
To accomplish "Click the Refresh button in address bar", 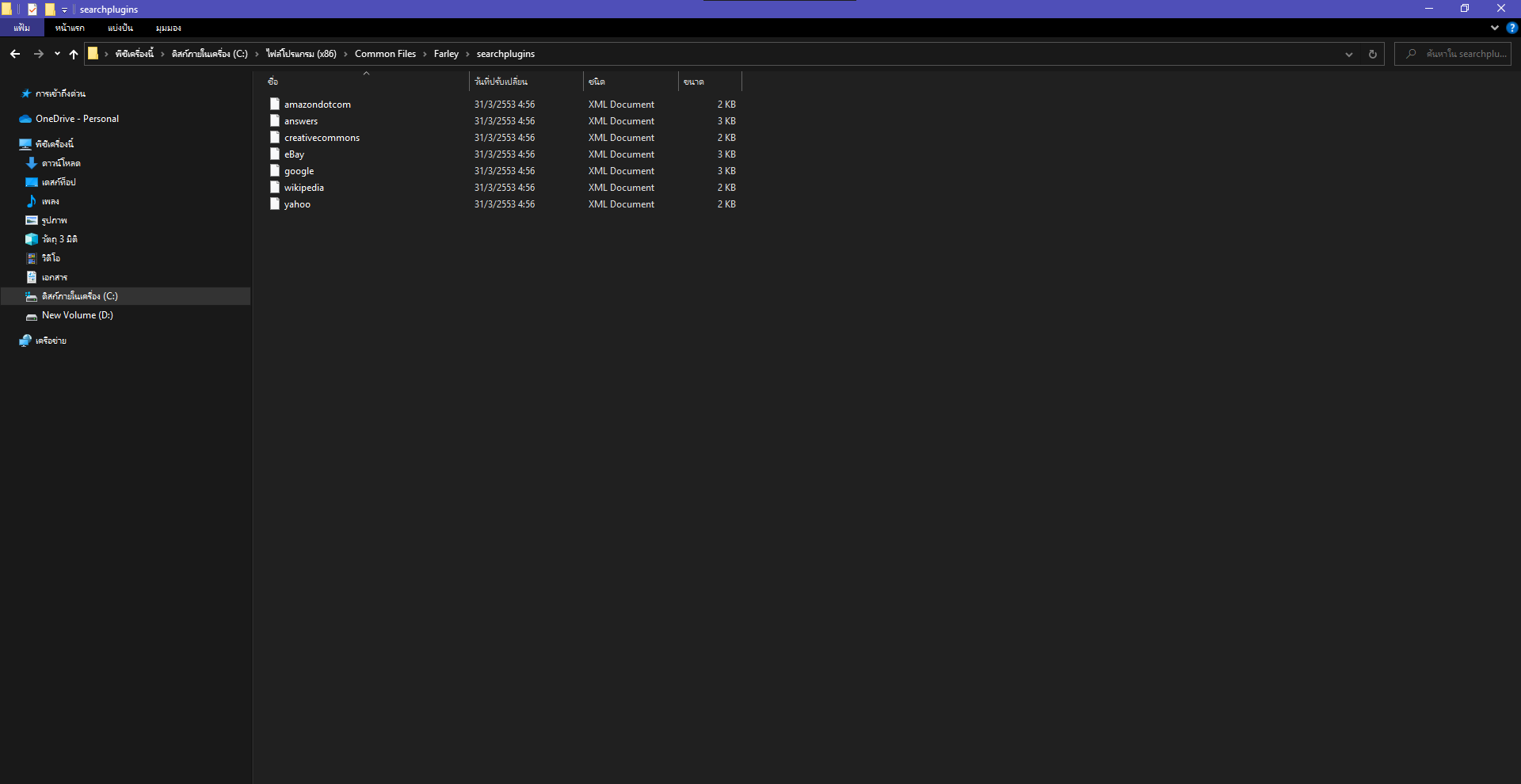I will point(1373,54).
